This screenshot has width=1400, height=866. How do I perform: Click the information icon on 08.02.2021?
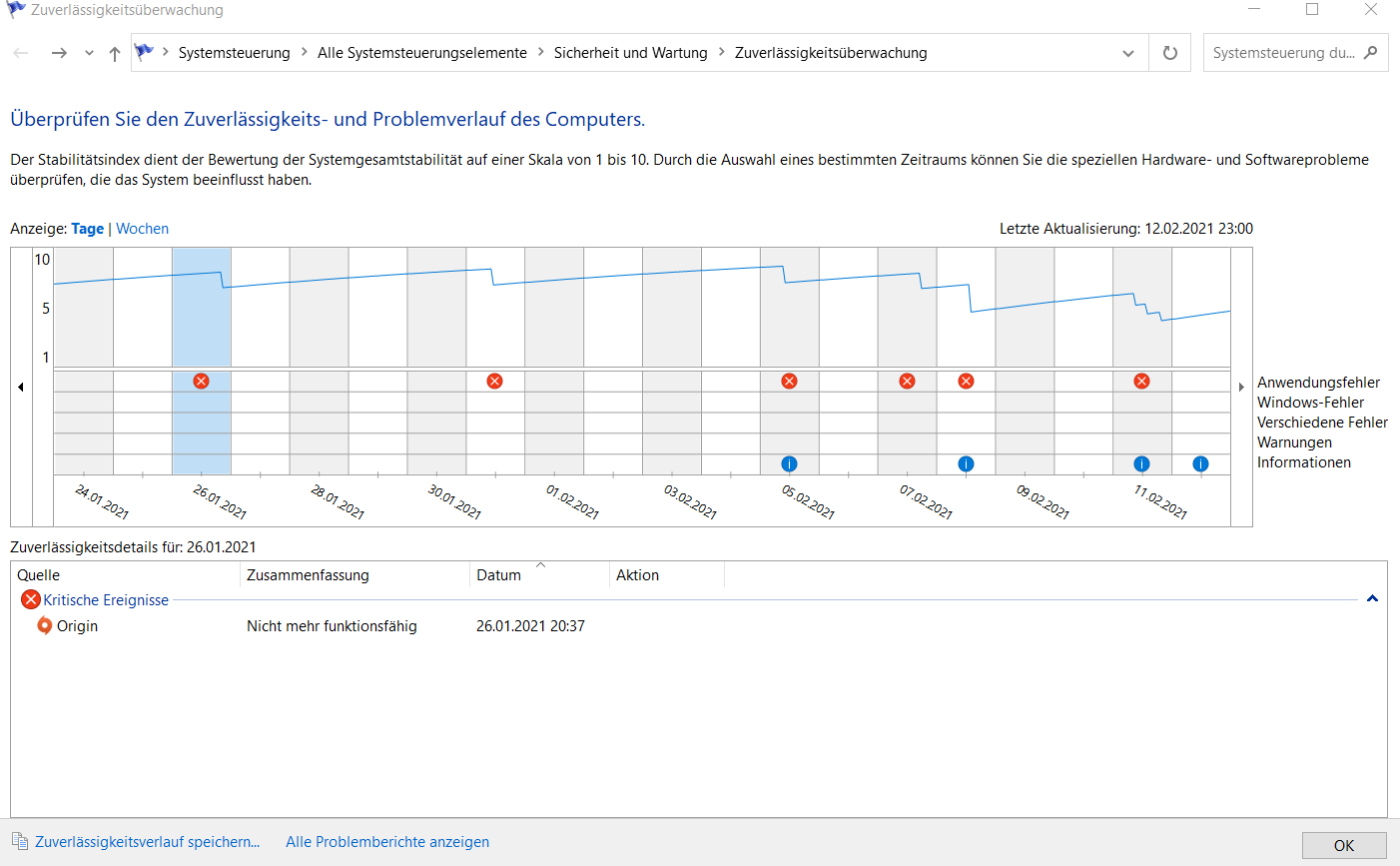point(966,463)
